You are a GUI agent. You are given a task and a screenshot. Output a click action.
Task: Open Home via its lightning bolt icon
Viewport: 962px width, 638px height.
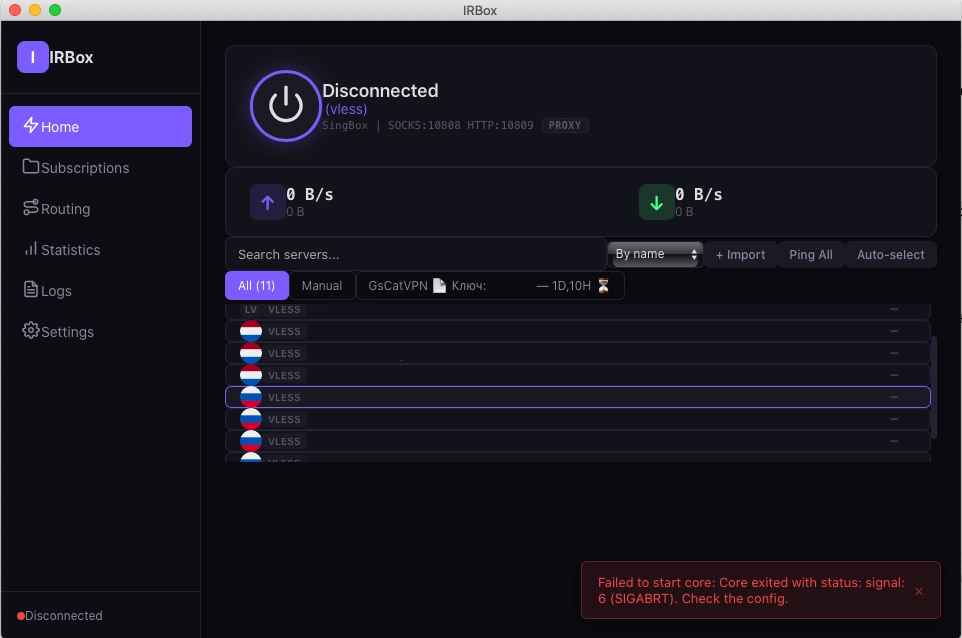[31, 125]
